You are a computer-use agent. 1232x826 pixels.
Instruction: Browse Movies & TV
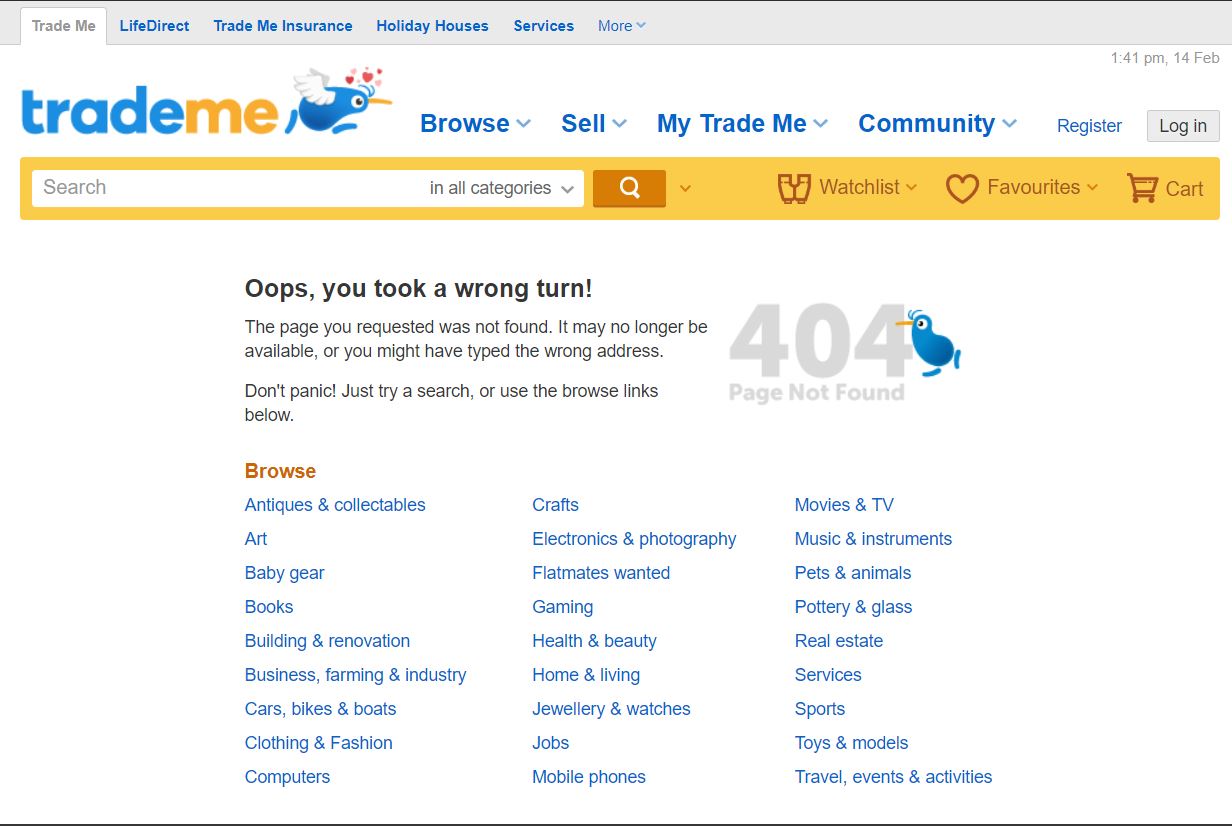click(x=844, y=505)
